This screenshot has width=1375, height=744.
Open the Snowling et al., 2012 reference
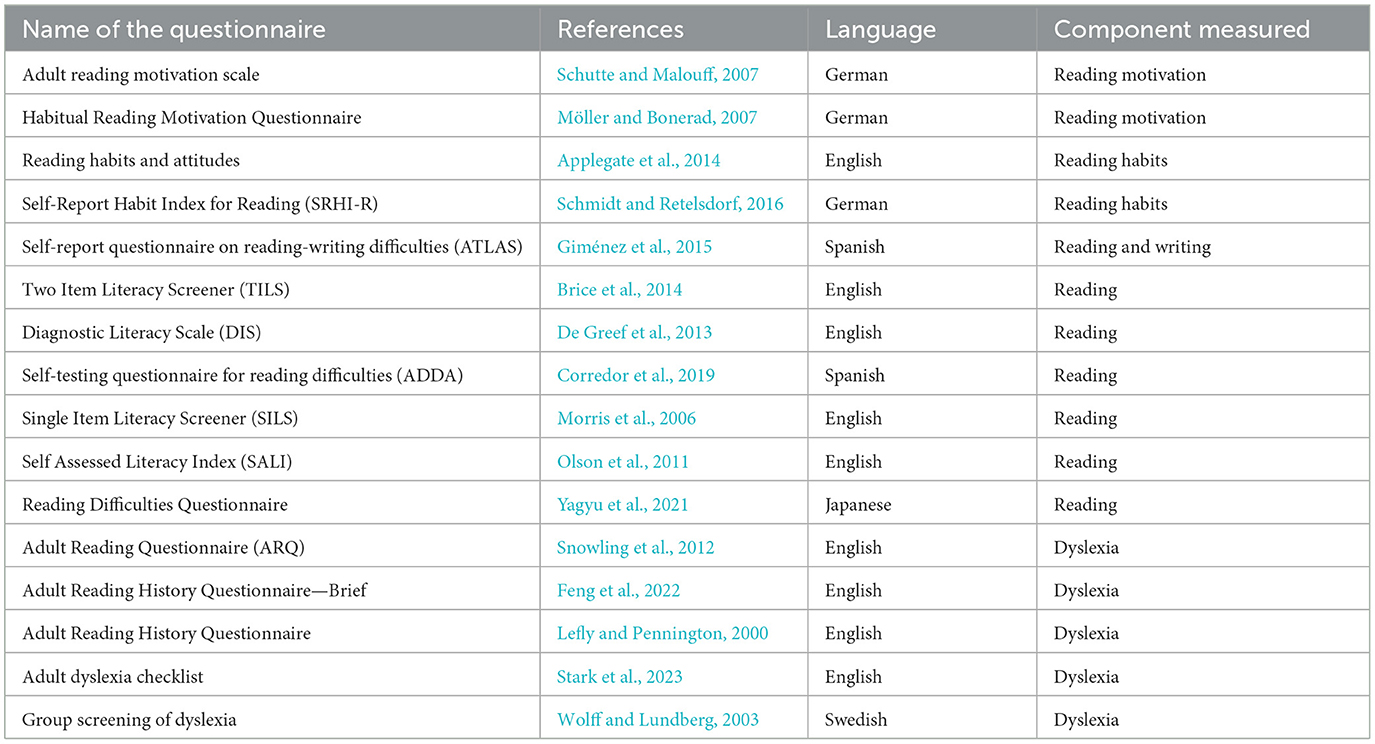coord(636,548)
